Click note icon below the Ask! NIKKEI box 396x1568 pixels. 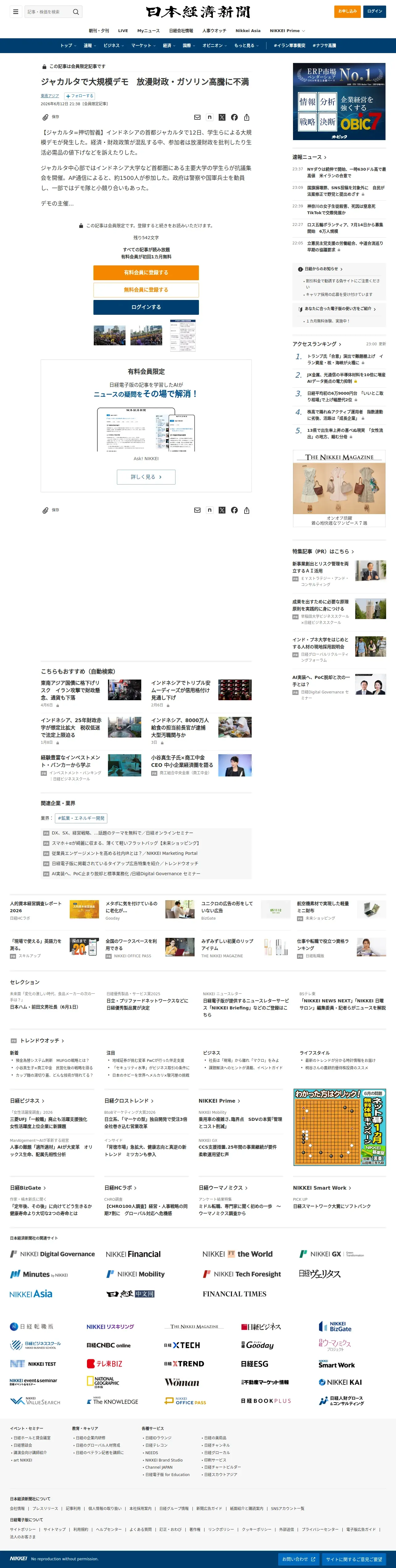pos(209,510)
